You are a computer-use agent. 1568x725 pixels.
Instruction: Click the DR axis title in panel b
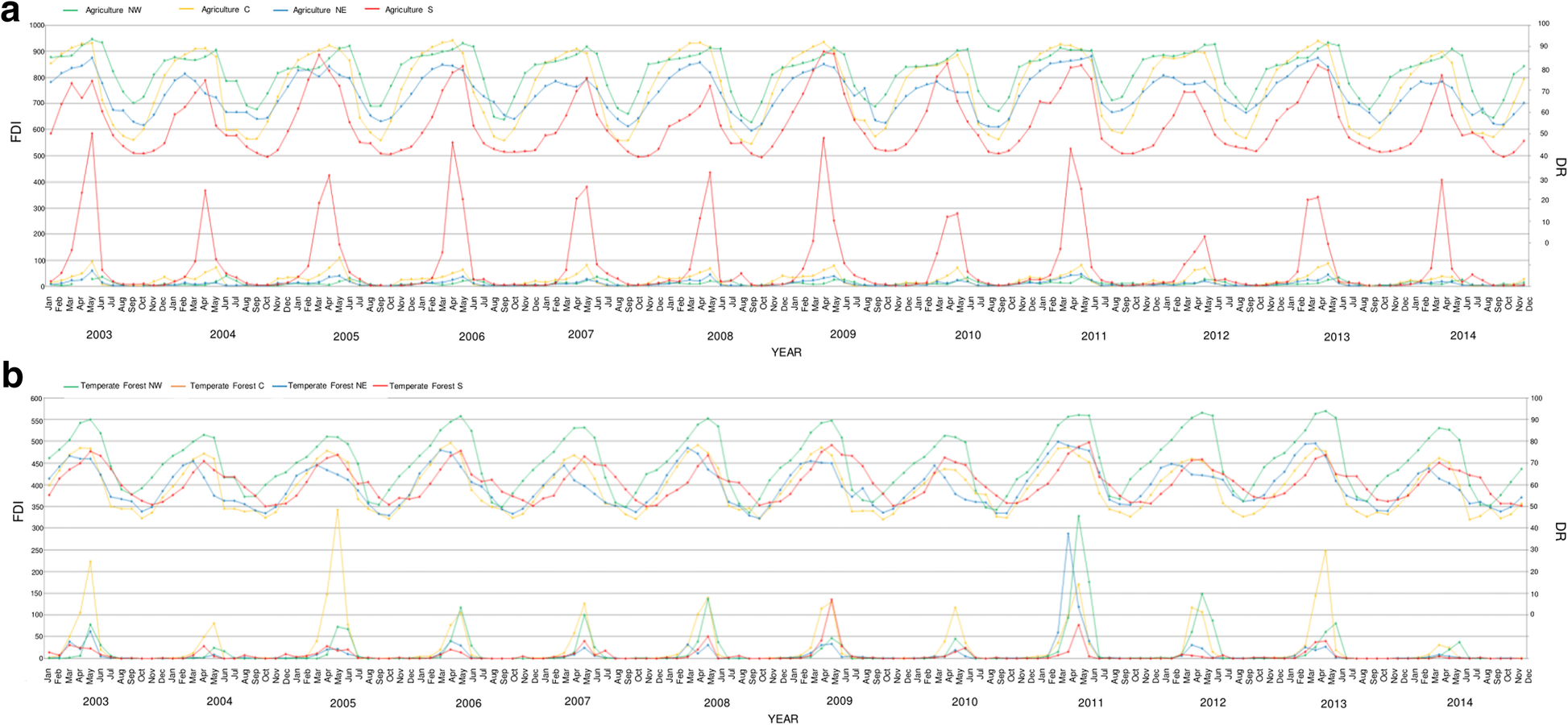click(x=1560, y=531)
